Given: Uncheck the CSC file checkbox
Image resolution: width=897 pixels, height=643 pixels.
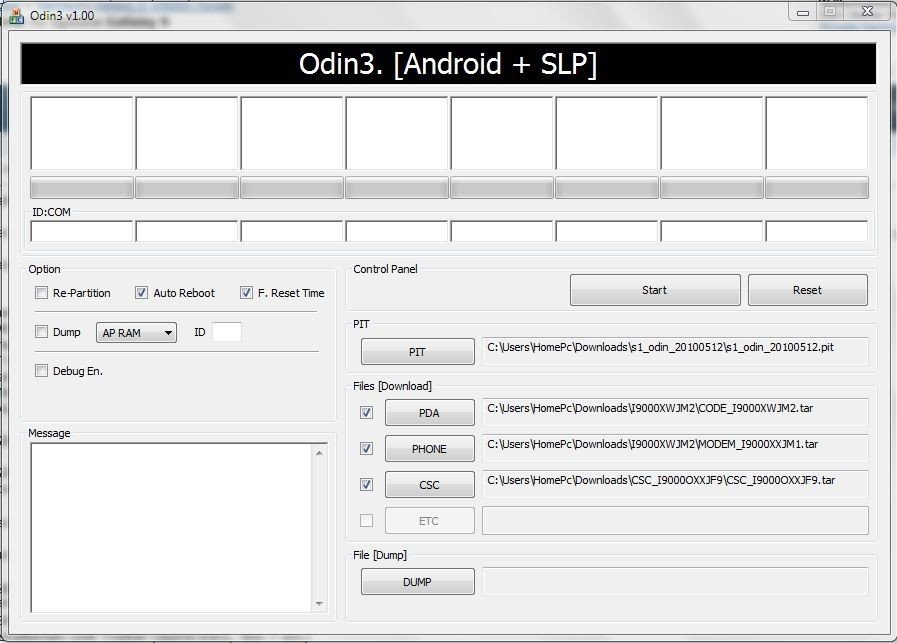Looking at the screenshot, I should pos(367,485).
